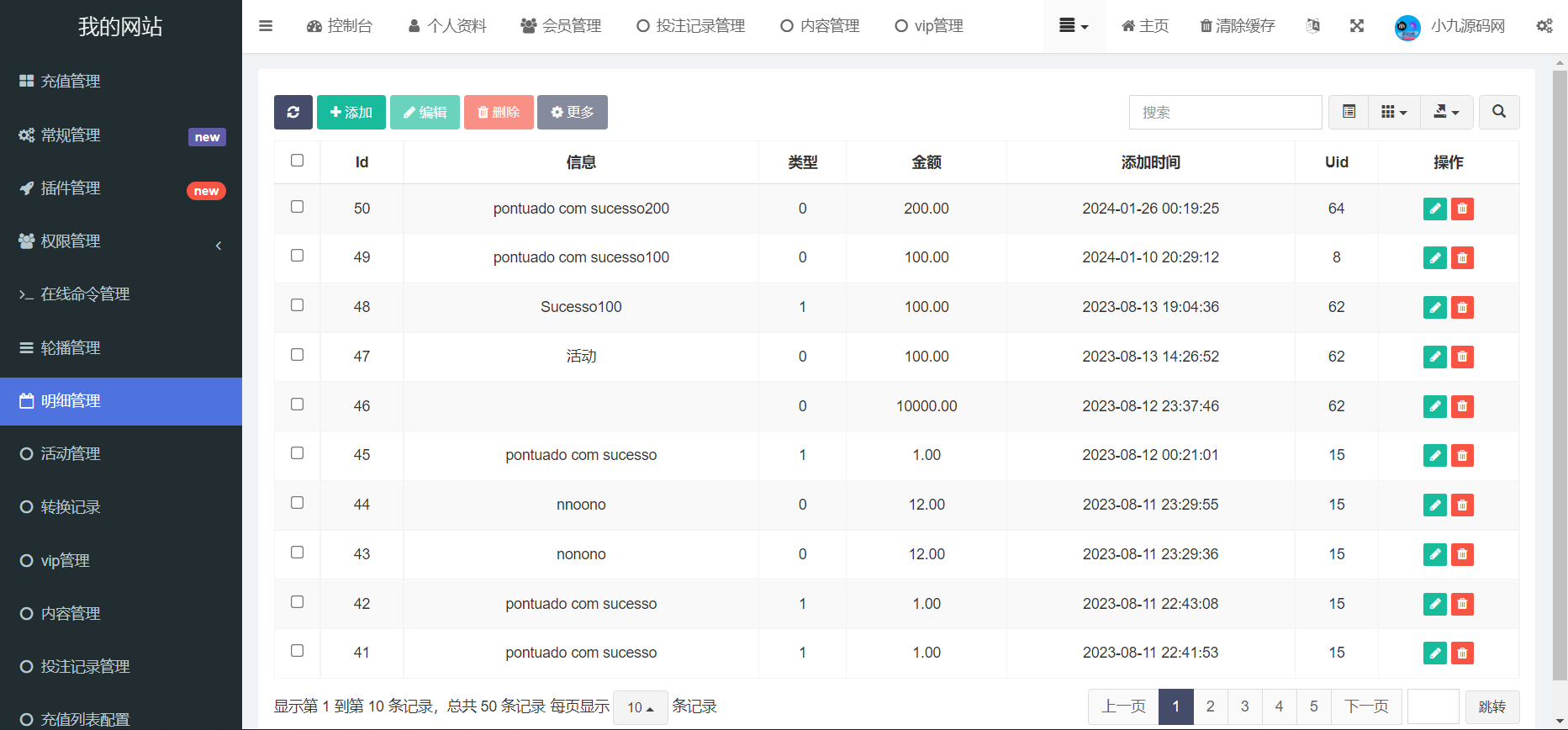Image resolution: width=1568 pixels, height=730 pixels.
Task: Open the 会员管理 tab in top bar
Action: [x=561, y=26]
